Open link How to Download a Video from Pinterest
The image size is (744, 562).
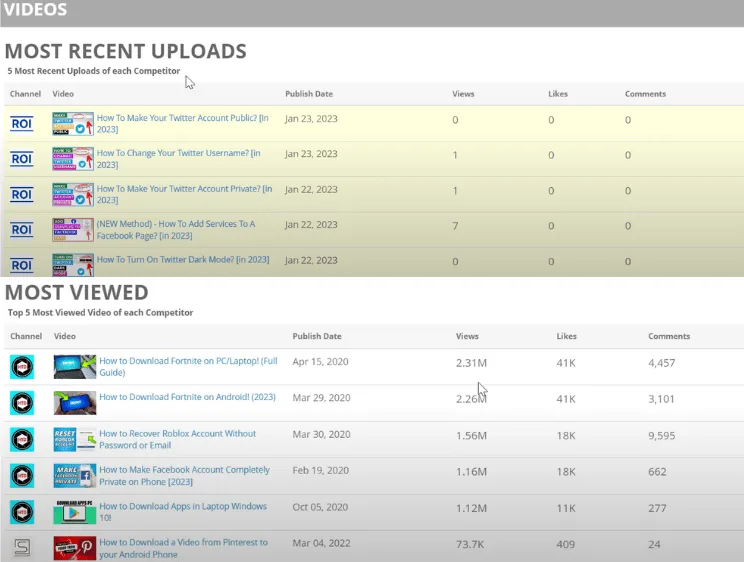[x=184, y=548]
